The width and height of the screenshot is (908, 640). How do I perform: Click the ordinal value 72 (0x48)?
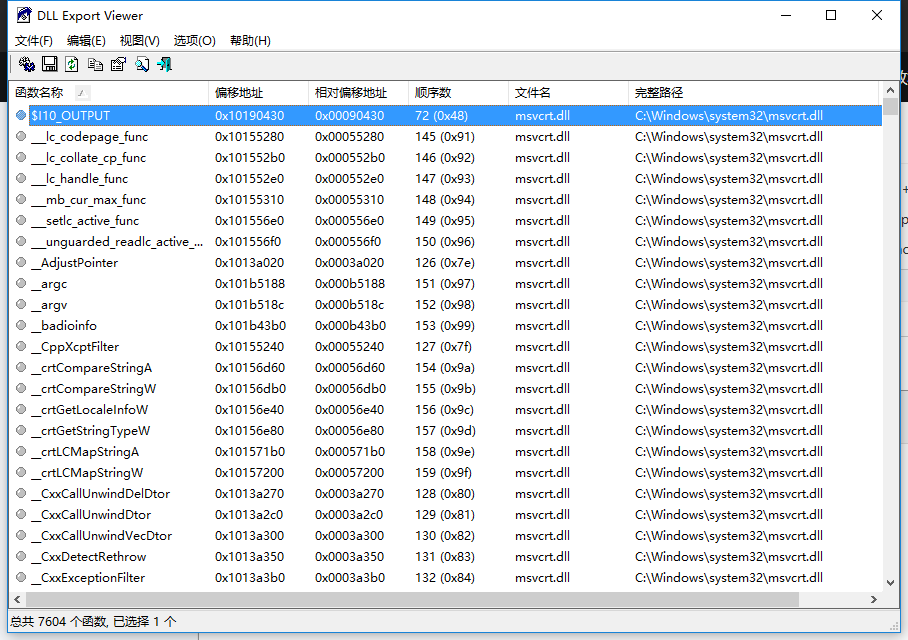(441, 115)
